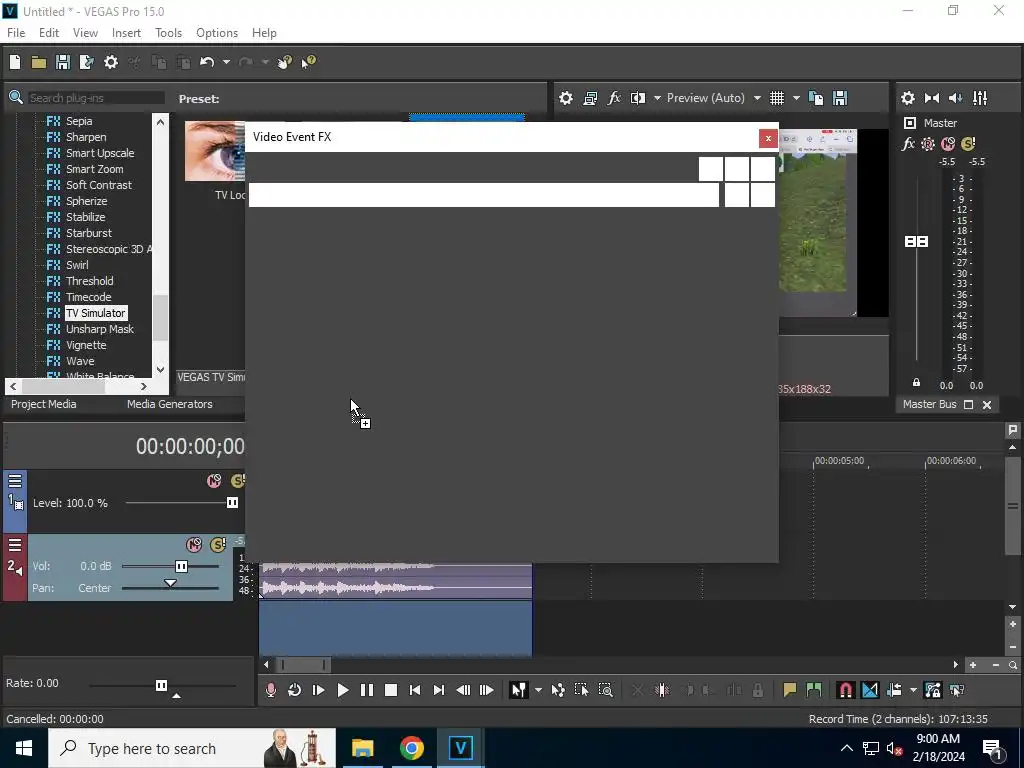Insert a marker with yellow flag icon
This screenshot has width=1024, height=768.
(x=790, y=690)
